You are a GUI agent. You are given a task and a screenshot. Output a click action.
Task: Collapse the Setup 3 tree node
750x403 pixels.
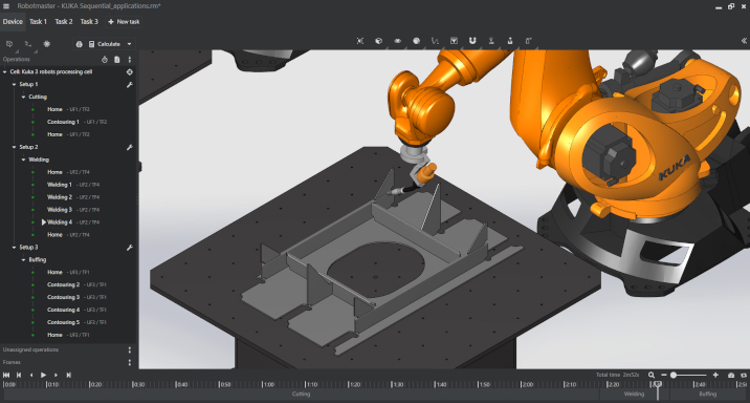pos(14,247)
